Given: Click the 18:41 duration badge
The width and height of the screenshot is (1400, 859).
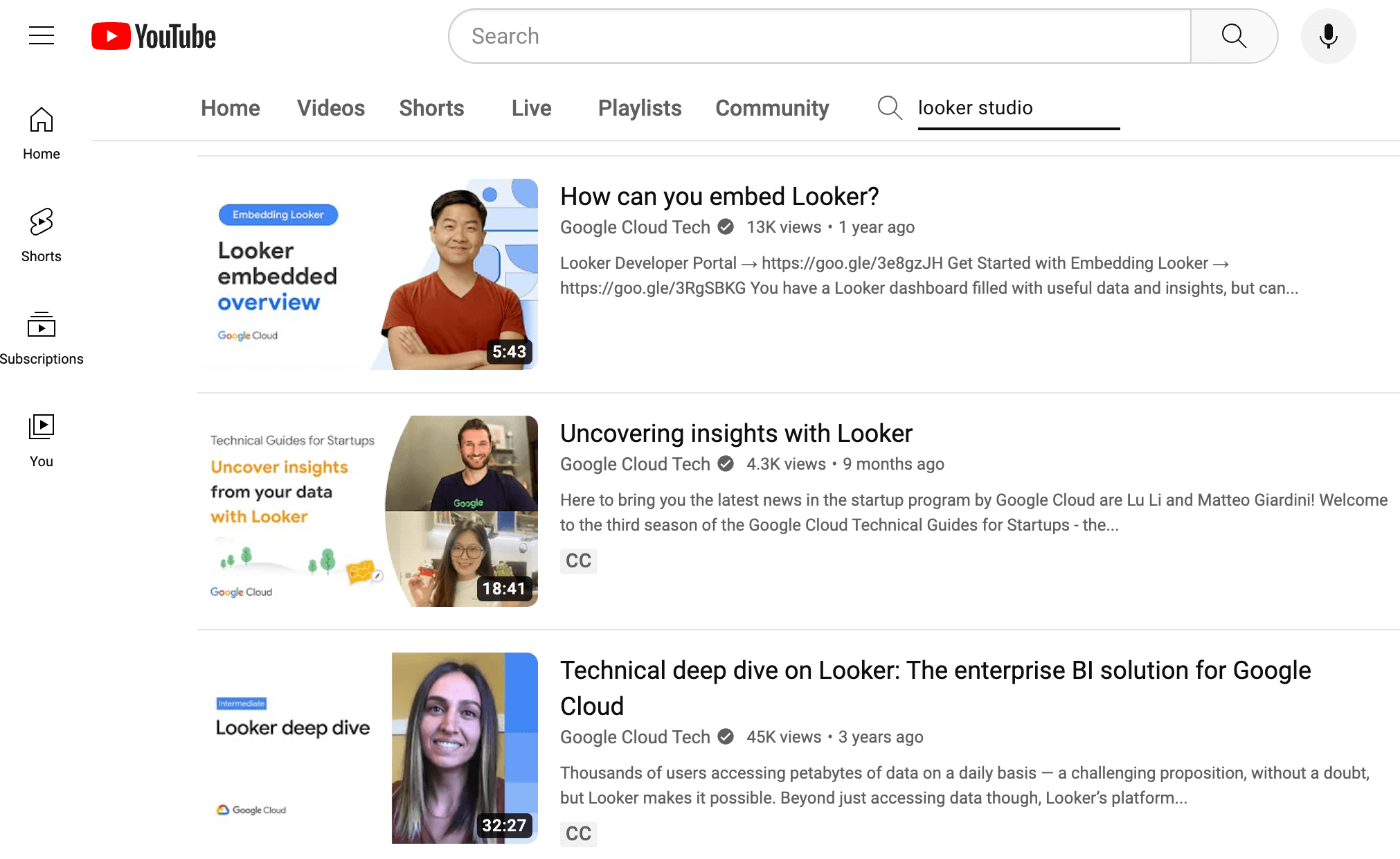Looking at the screenshot, I should click(504, 589).
